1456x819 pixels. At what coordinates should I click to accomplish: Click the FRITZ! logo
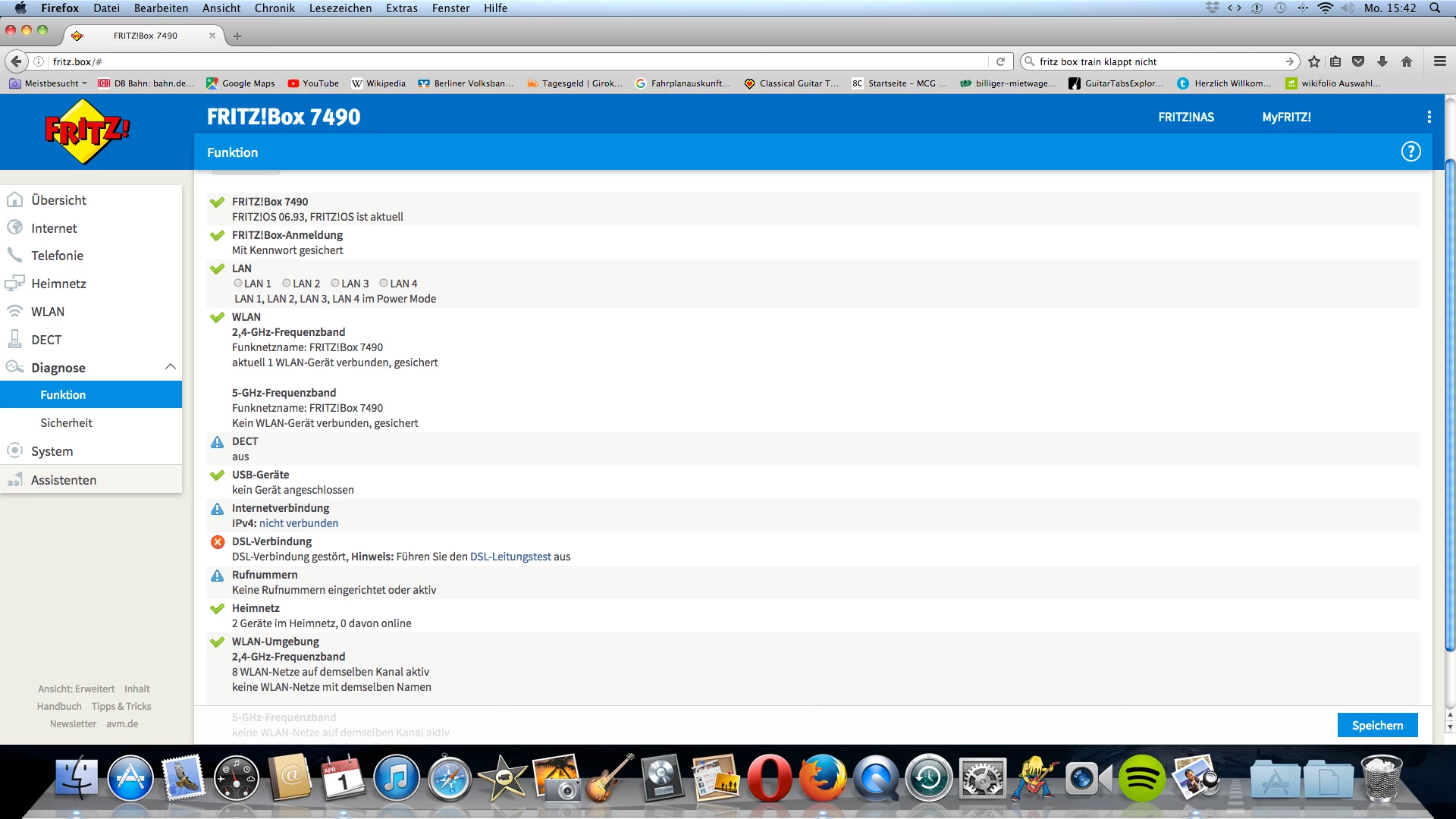point(87,131)
